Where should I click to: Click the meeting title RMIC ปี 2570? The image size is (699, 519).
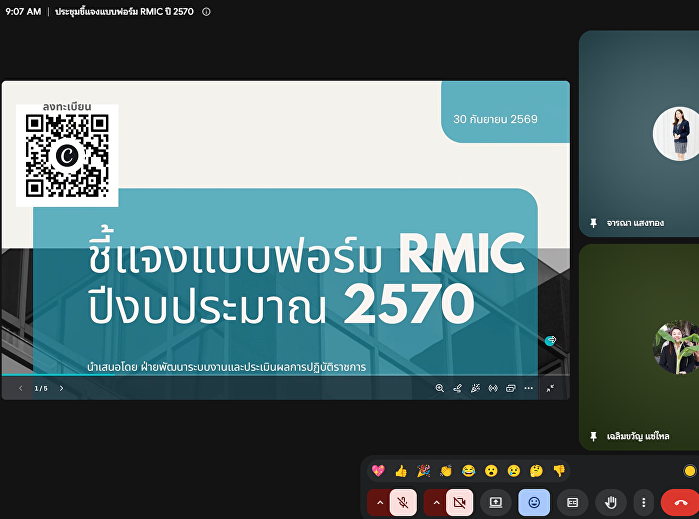pos(124,12)
